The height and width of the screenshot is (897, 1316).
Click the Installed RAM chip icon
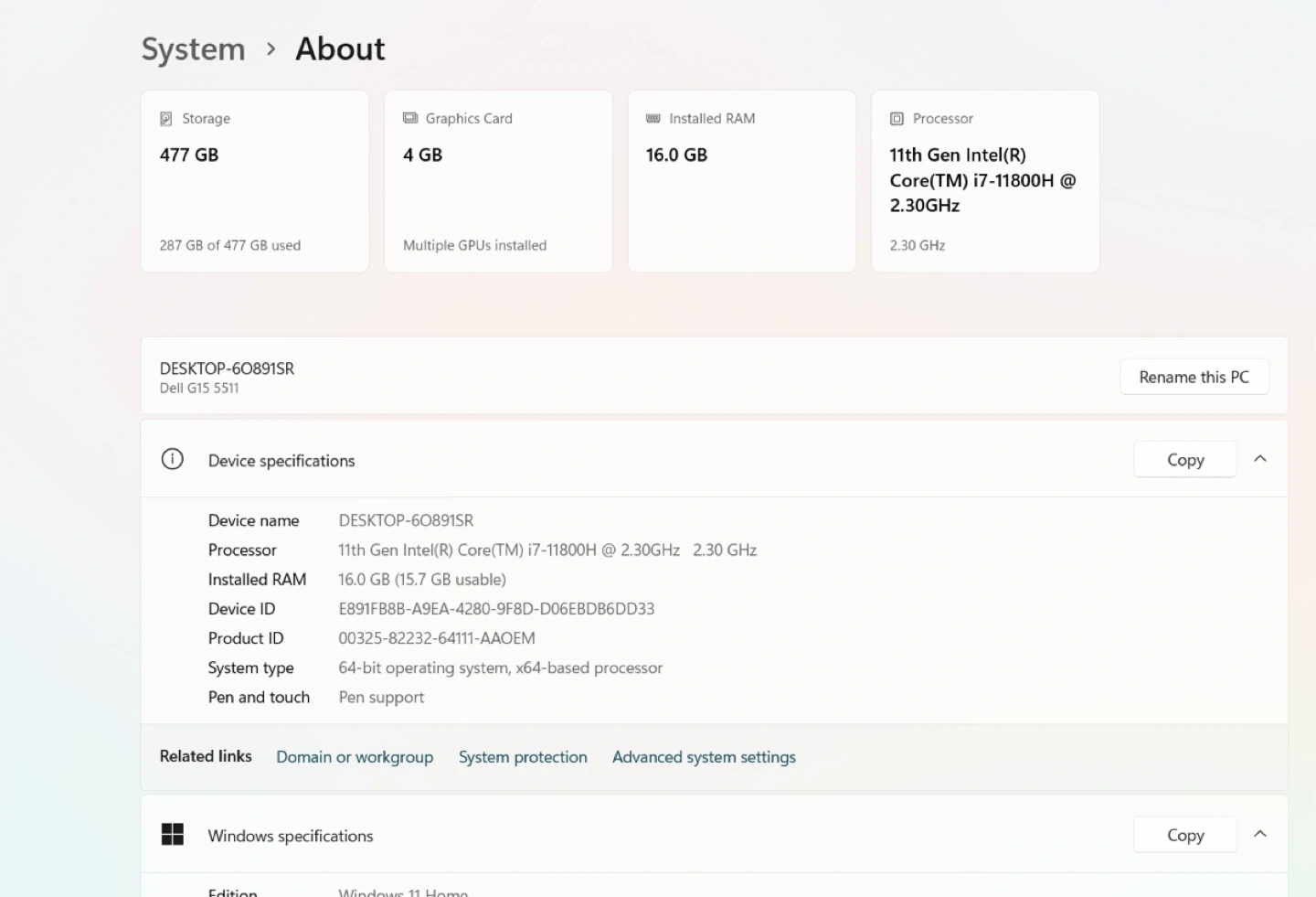653,119
